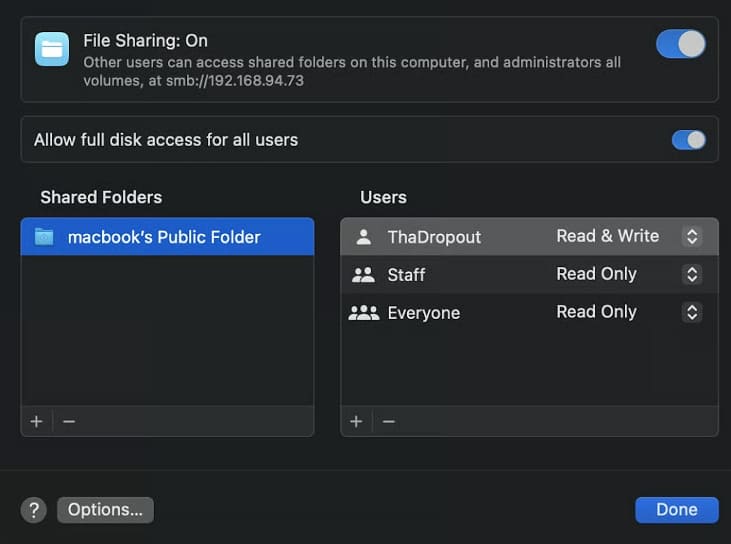Remove selected shared folder with minus button
The height and width of the screenshot is (544, 731).
[x=69, y=421]
